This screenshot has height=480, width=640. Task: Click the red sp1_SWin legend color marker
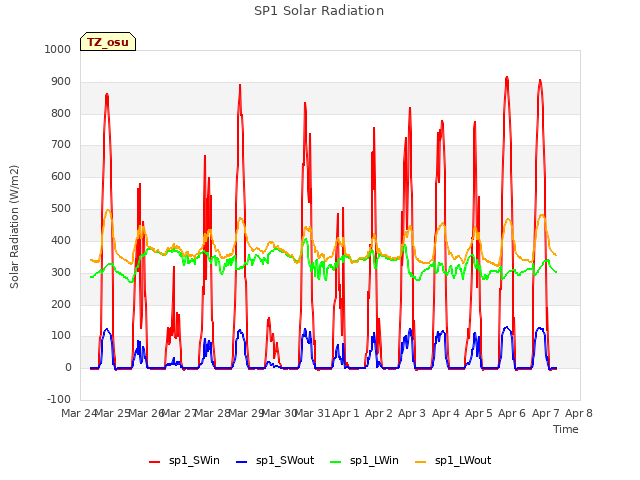tap(154, 462)
